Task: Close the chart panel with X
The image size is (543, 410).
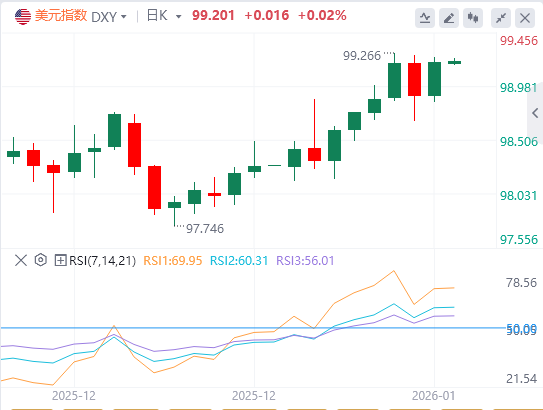Action: pos(525,18)
